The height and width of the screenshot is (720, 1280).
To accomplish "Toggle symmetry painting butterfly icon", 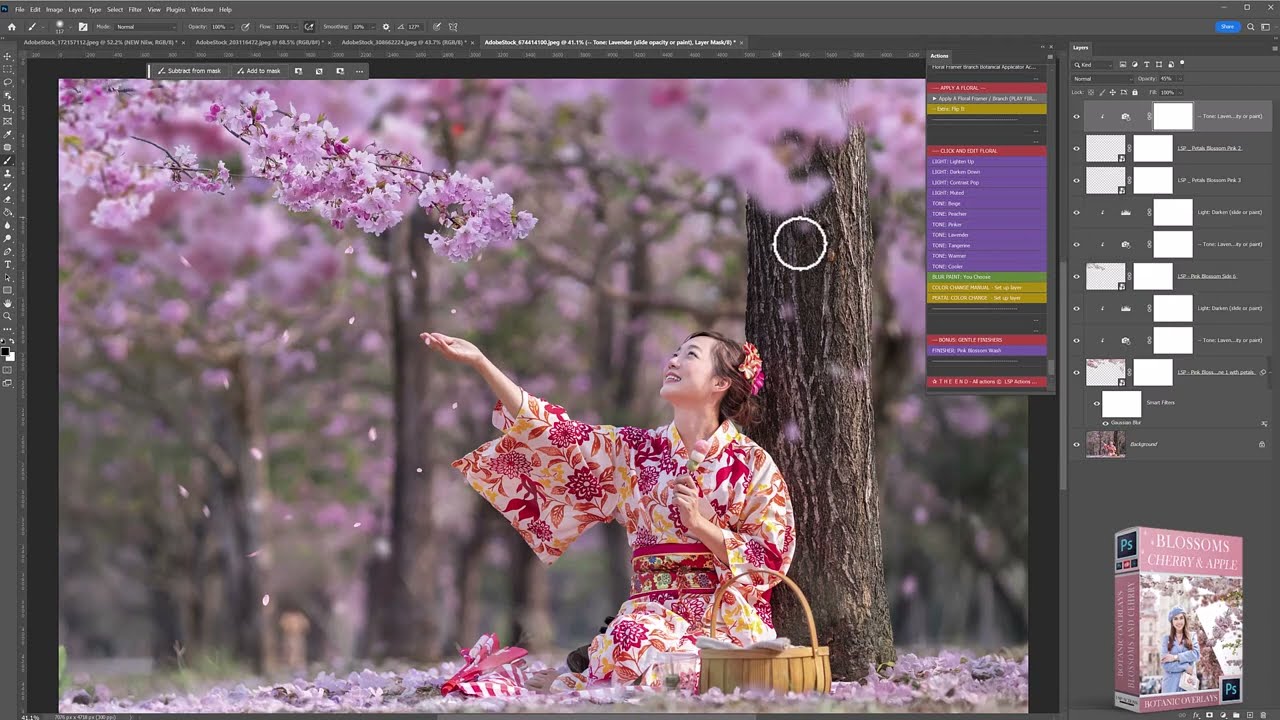I will [x=453, y=27].
